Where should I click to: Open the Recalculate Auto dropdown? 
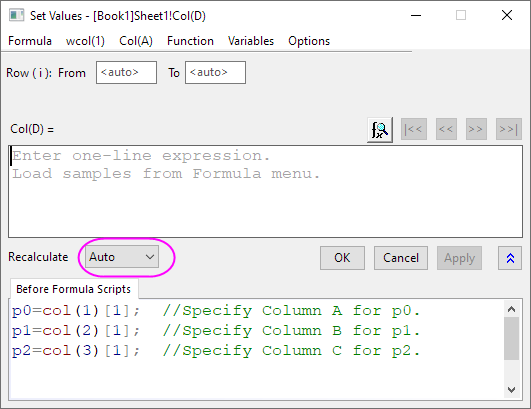[x=122, y=257]
